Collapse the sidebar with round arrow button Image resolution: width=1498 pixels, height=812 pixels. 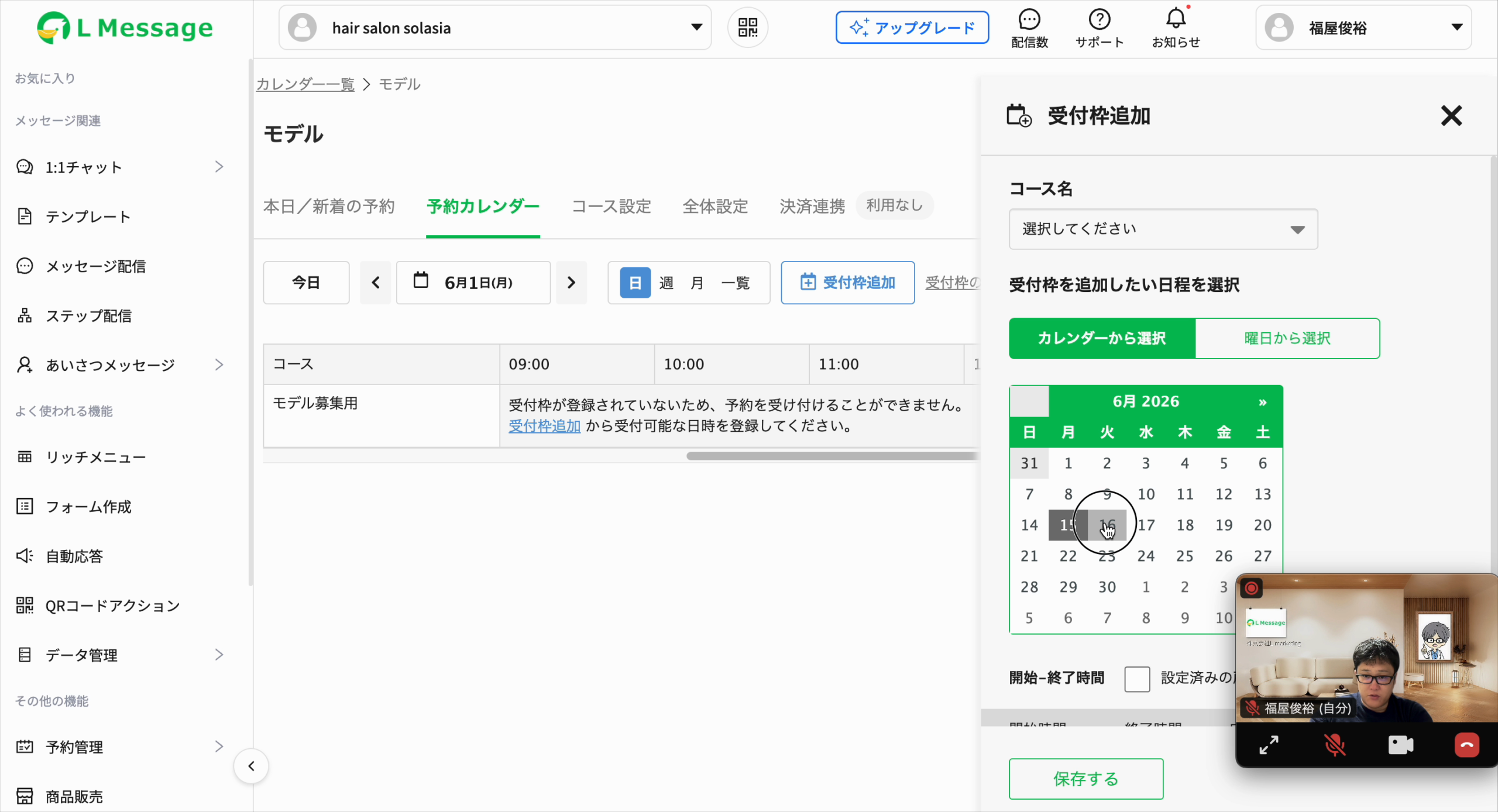point(251,766)
